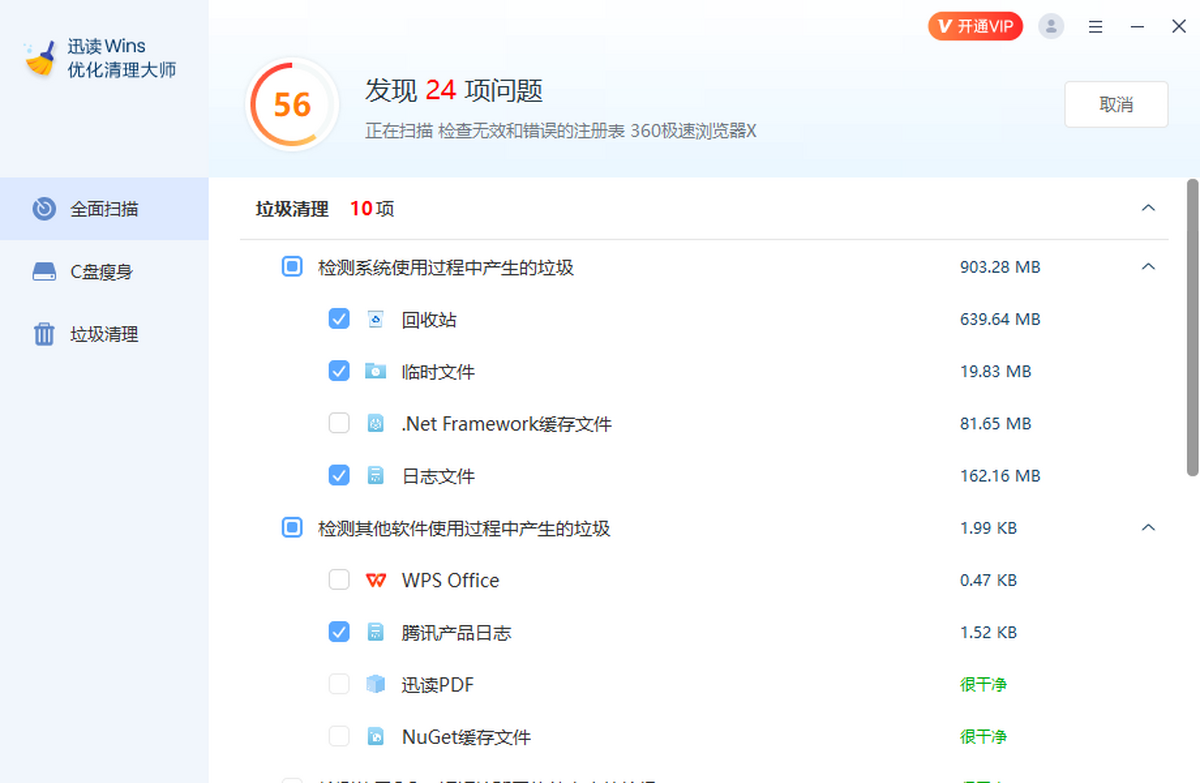Viewport: 1200px width, 783px height.
Task: Click the C盘瘦身 disk icon
Action: pyautogui.click(x=44, y=272)
